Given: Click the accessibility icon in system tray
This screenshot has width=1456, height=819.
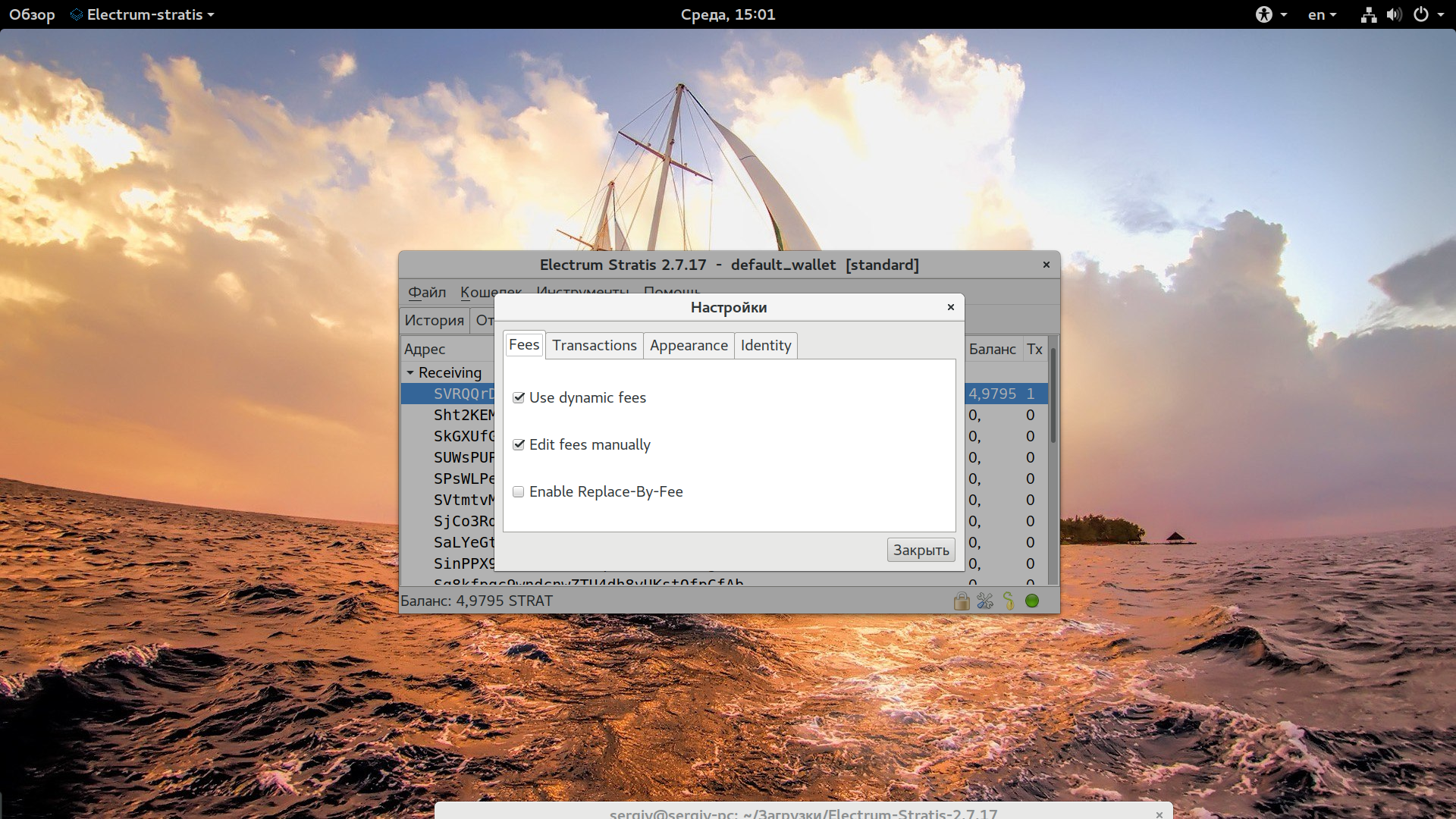Looking at the screenshot, I should [x=1265, y=13].
